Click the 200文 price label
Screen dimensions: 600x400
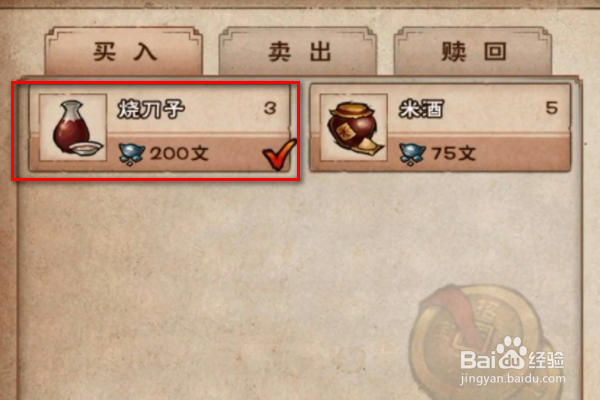pyautogui.click(x=179, y=154)
